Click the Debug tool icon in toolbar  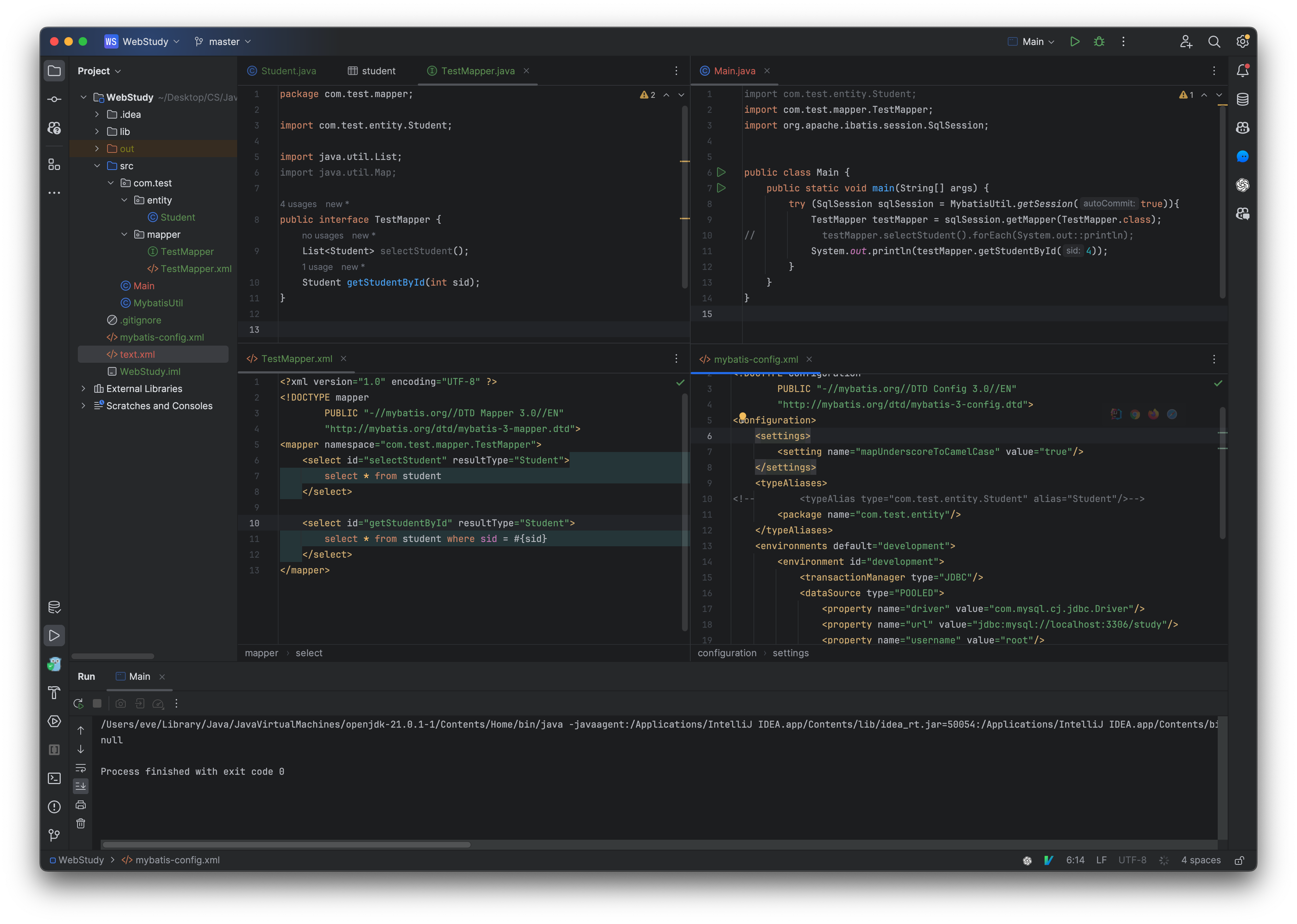(x=1098, y=41)
